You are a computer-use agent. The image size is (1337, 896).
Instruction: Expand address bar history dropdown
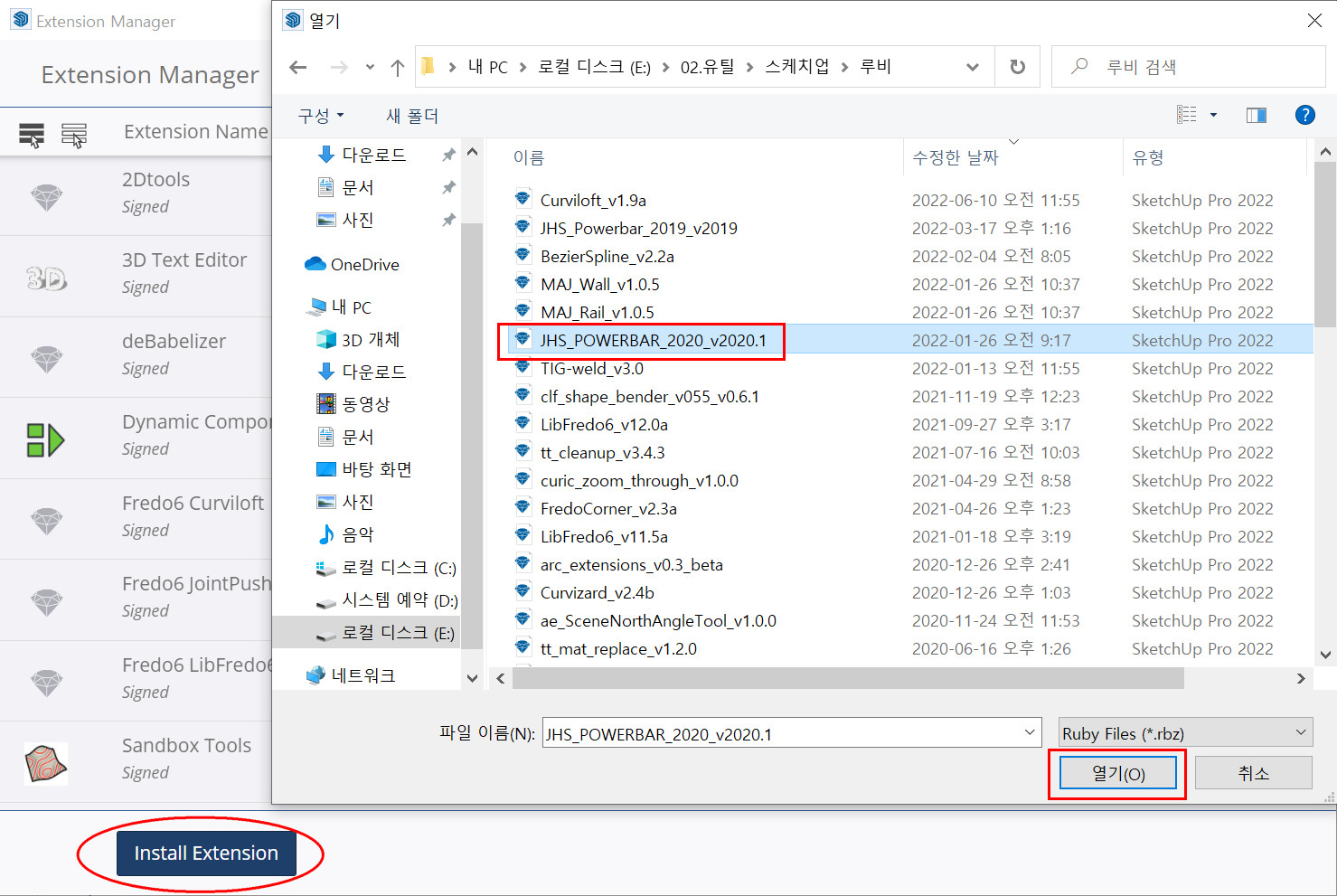(973, 67)
